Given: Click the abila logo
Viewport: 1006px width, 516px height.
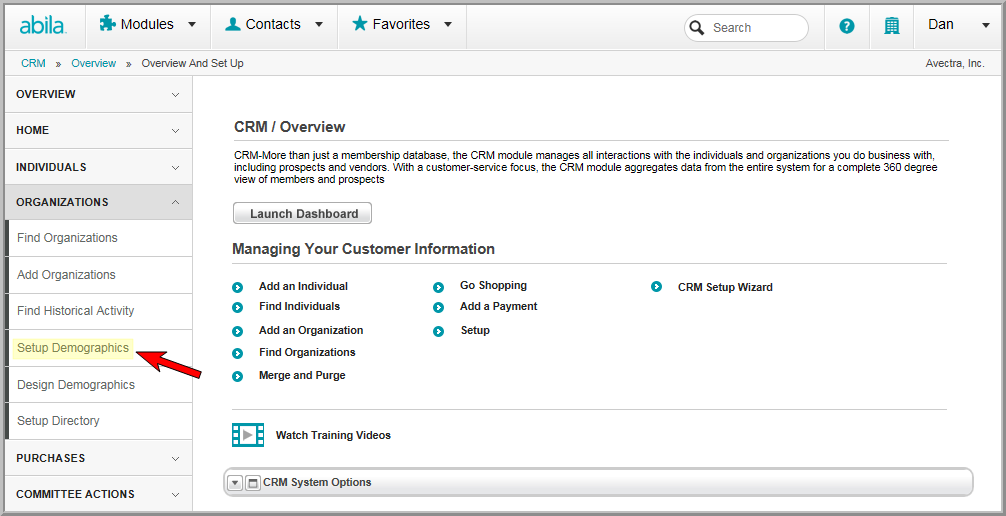Looking at the screenshot, I should pyautogui.click(x=43, y=26).
